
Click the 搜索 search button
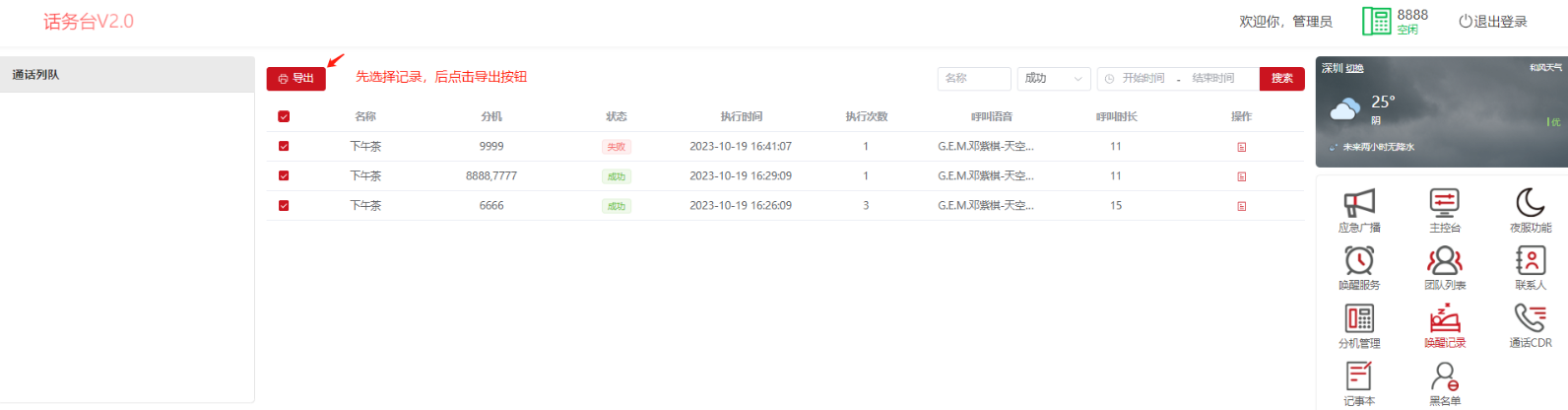(1281, 79)
